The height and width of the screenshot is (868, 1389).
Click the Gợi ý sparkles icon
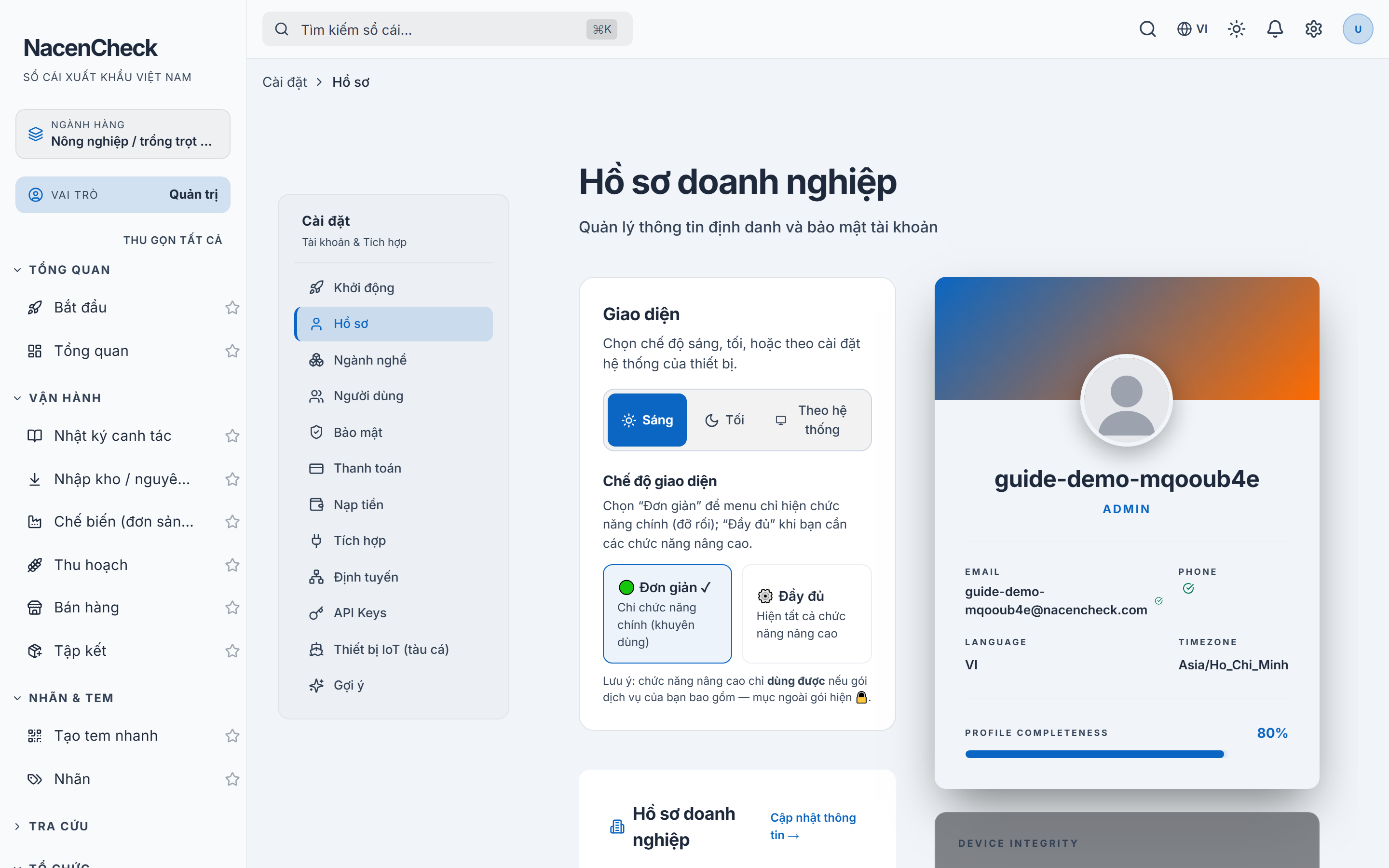(316, 685)
